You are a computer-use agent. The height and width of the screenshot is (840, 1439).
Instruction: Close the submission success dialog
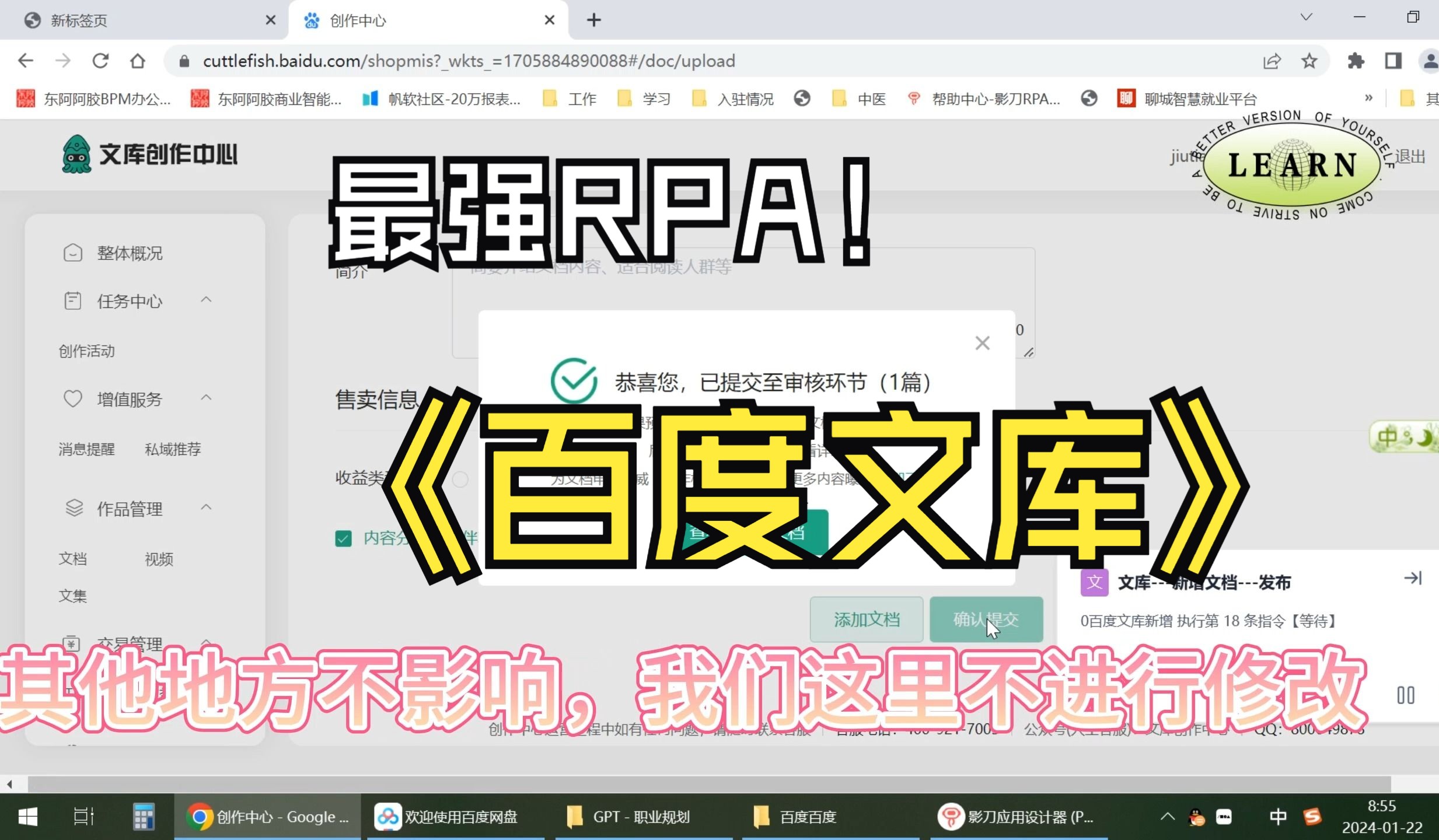(983, 343)
